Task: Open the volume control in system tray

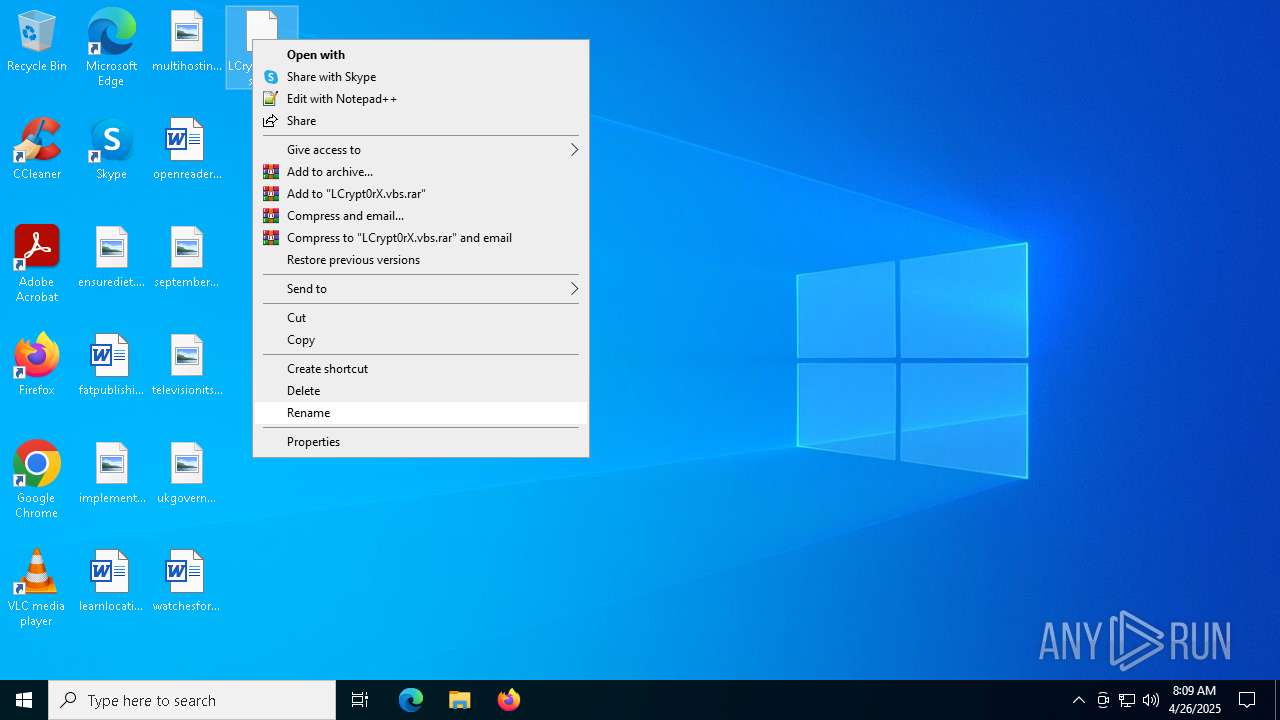Action: [x=1151, y=700]
